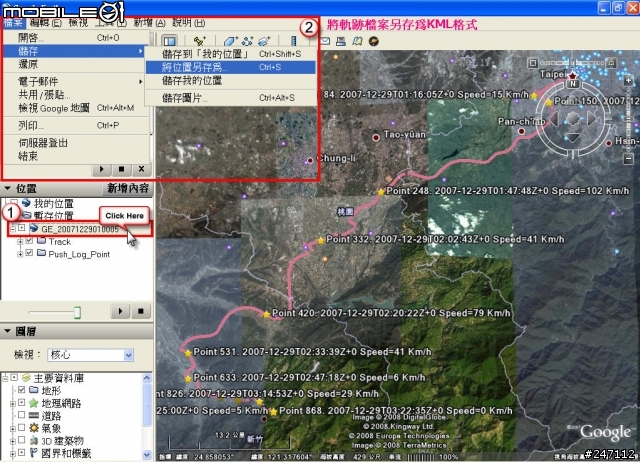Click the sky mode toolbar icon

(373, 41)
